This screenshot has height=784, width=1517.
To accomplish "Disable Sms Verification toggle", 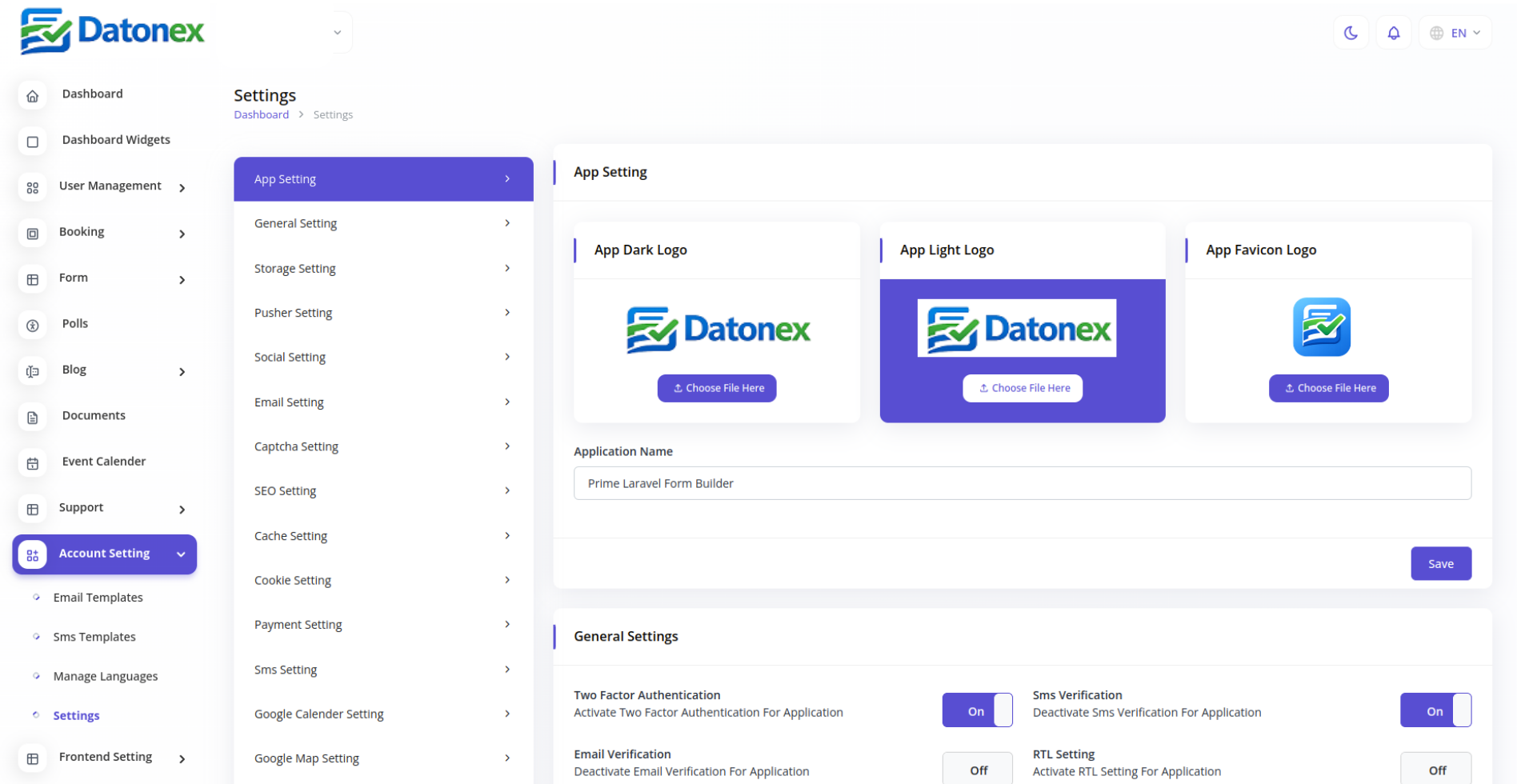I will (1435, 710).
